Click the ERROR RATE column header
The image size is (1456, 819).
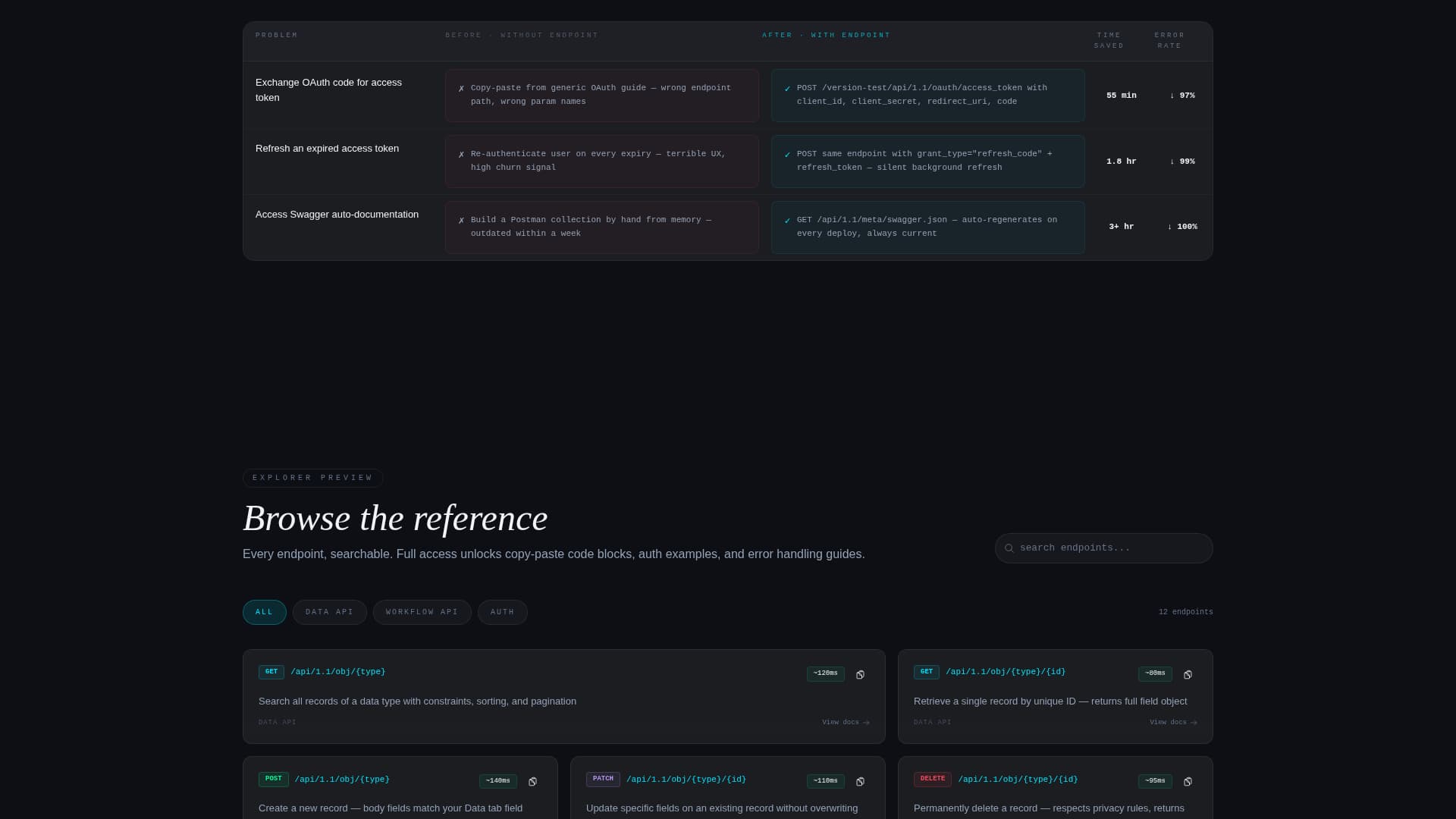[1169, 41]
